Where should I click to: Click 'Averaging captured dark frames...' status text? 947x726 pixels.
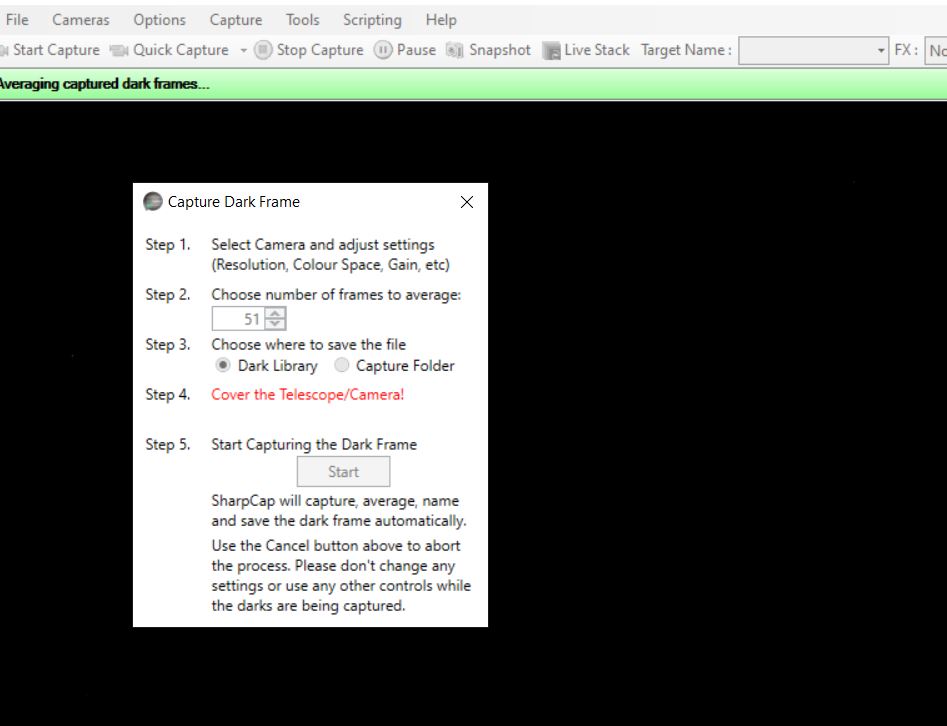104,84
